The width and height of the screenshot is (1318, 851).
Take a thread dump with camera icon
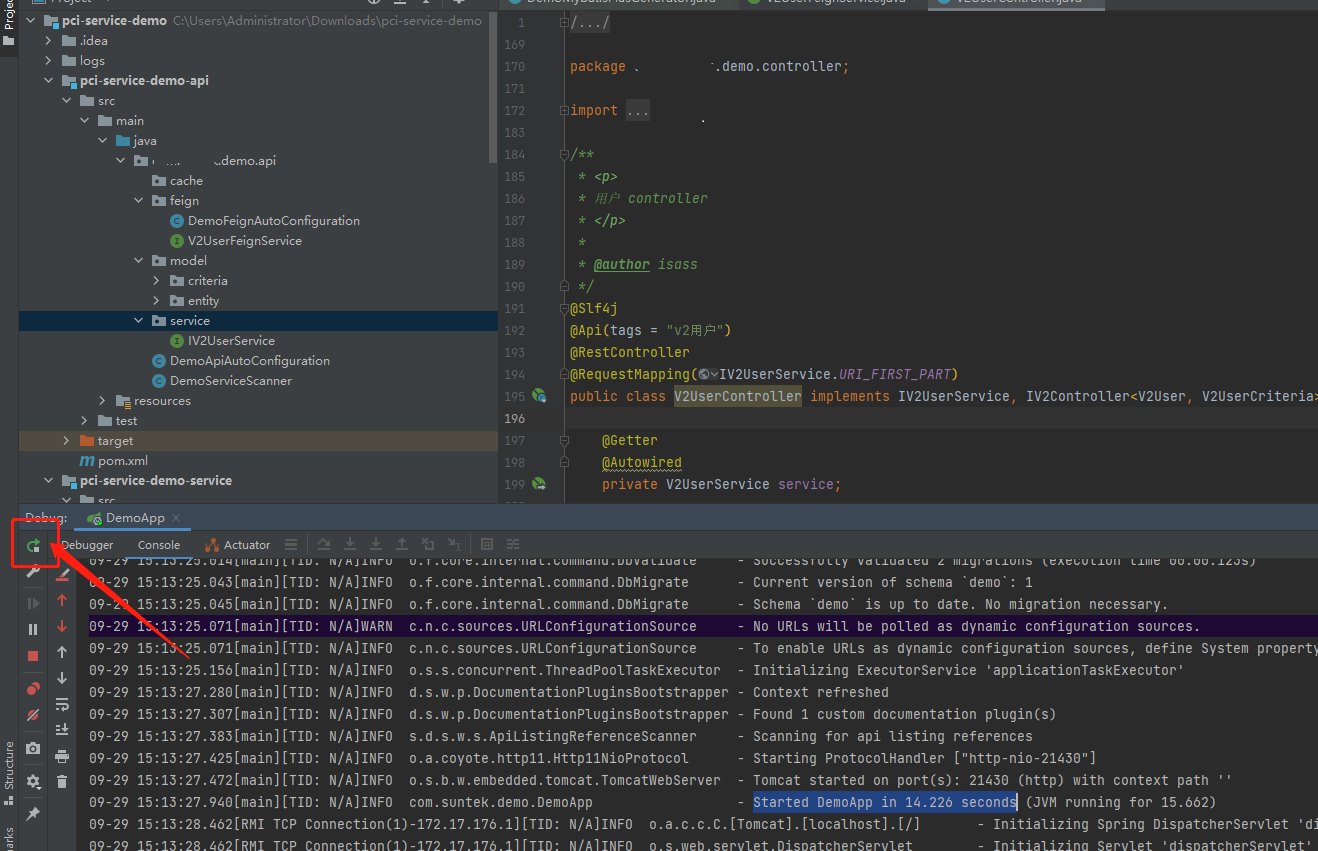click(x=33, y=748)
